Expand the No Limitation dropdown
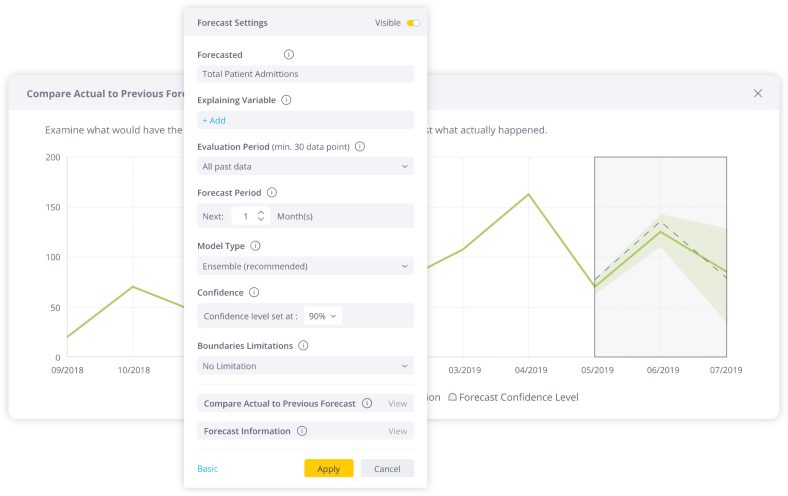Viewport: 788px width, 496px height. click(306, 366)
